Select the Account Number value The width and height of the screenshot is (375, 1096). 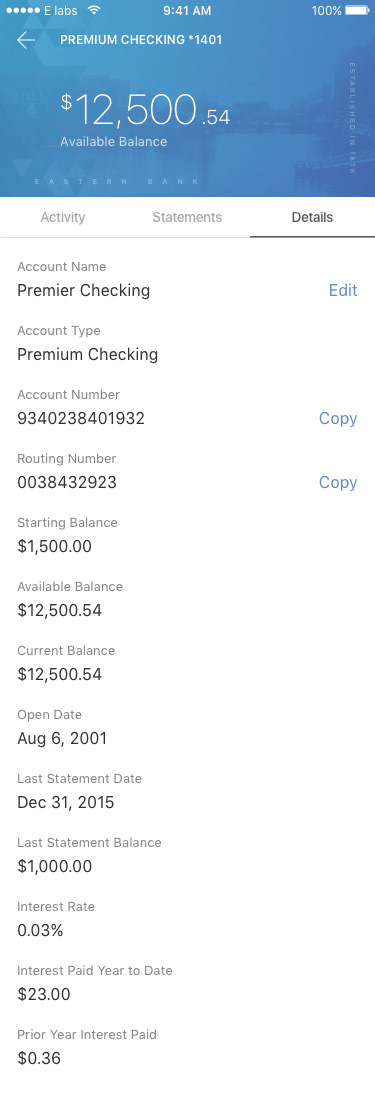[x=80, y=419]
